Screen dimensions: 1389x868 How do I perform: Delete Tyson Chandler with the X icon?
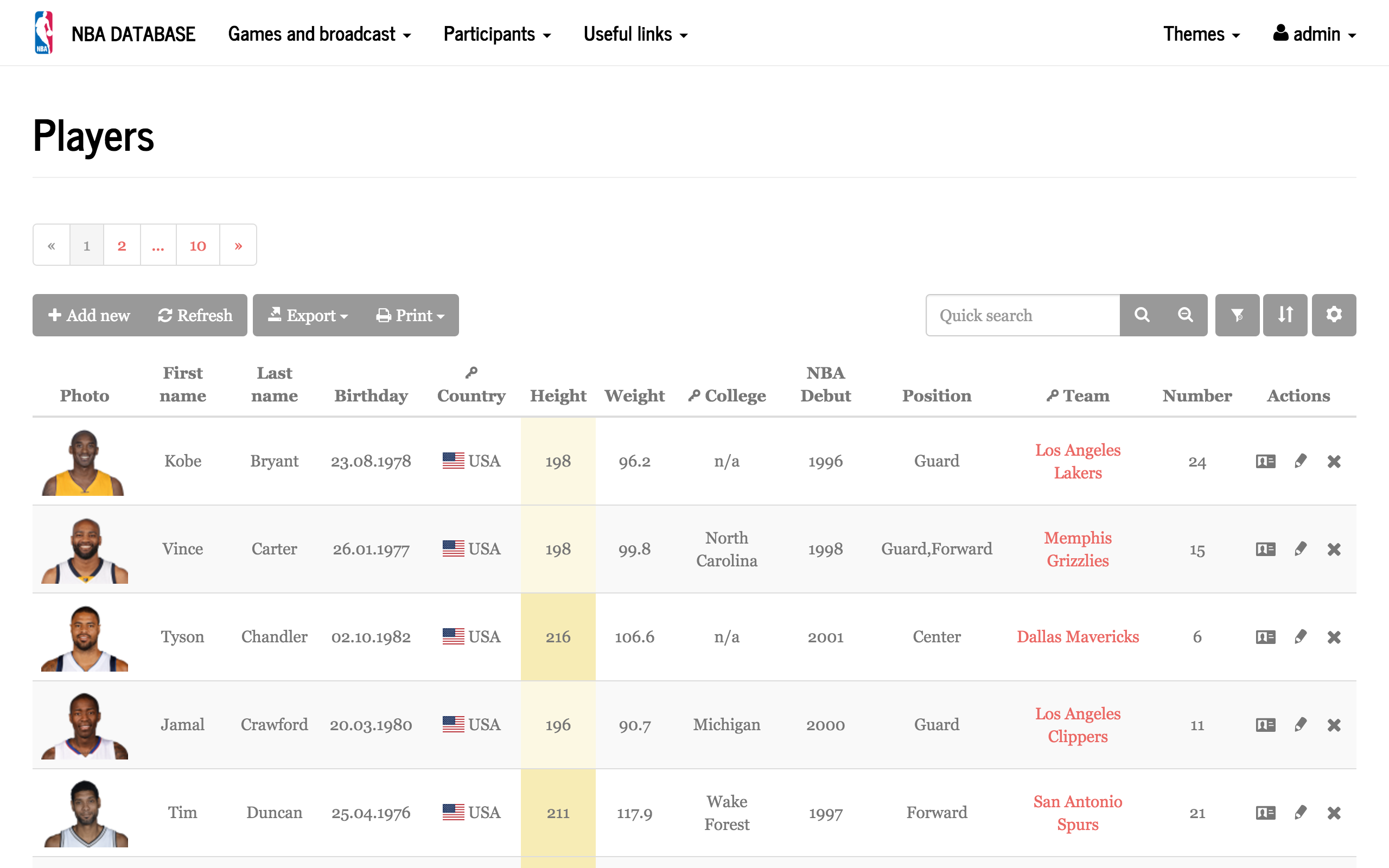tap(1335, 637)
